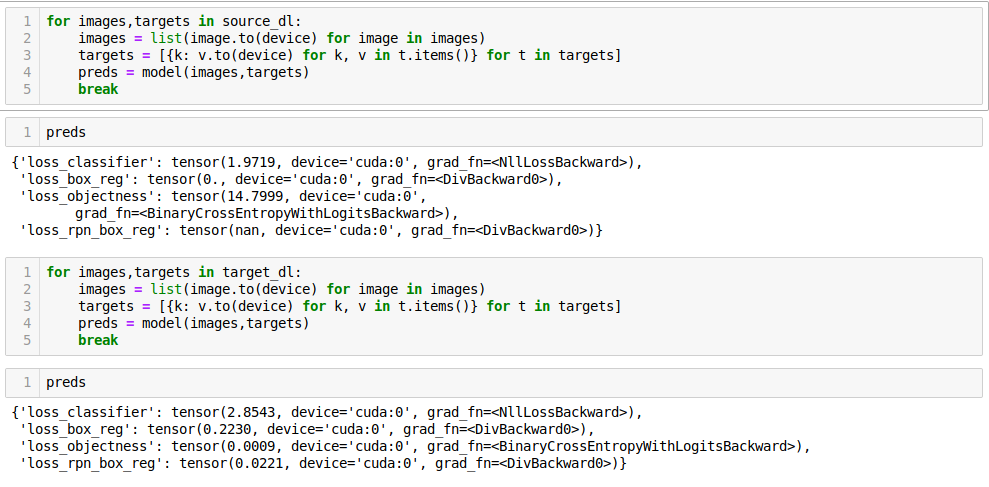Click the 'loss_box_reg' tensor(0.2230) output line

(x=307, y=430)
